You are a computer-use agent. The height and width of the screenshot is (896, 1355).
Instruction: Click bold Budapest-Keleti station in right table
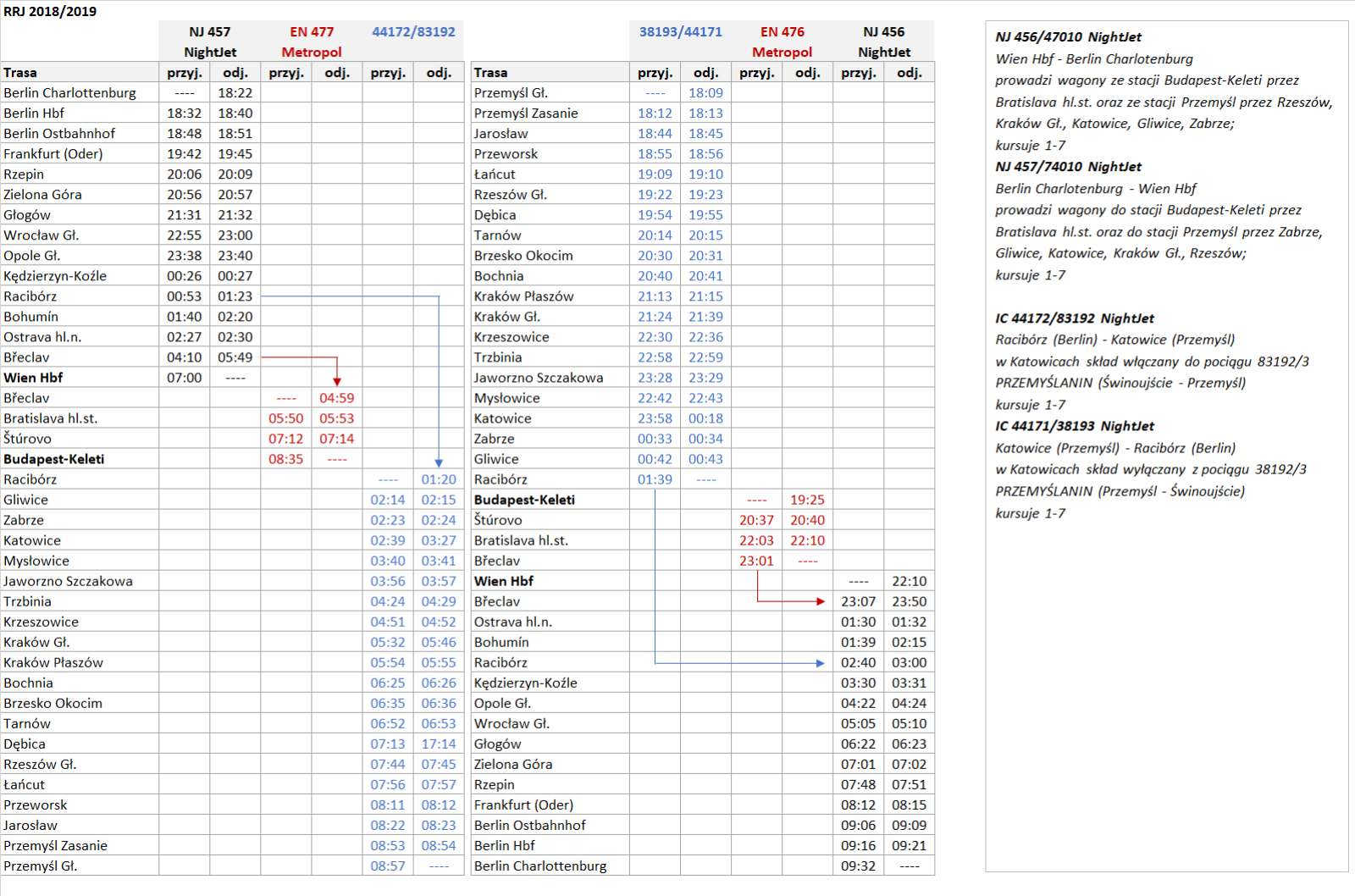click(x=524, y=500)
